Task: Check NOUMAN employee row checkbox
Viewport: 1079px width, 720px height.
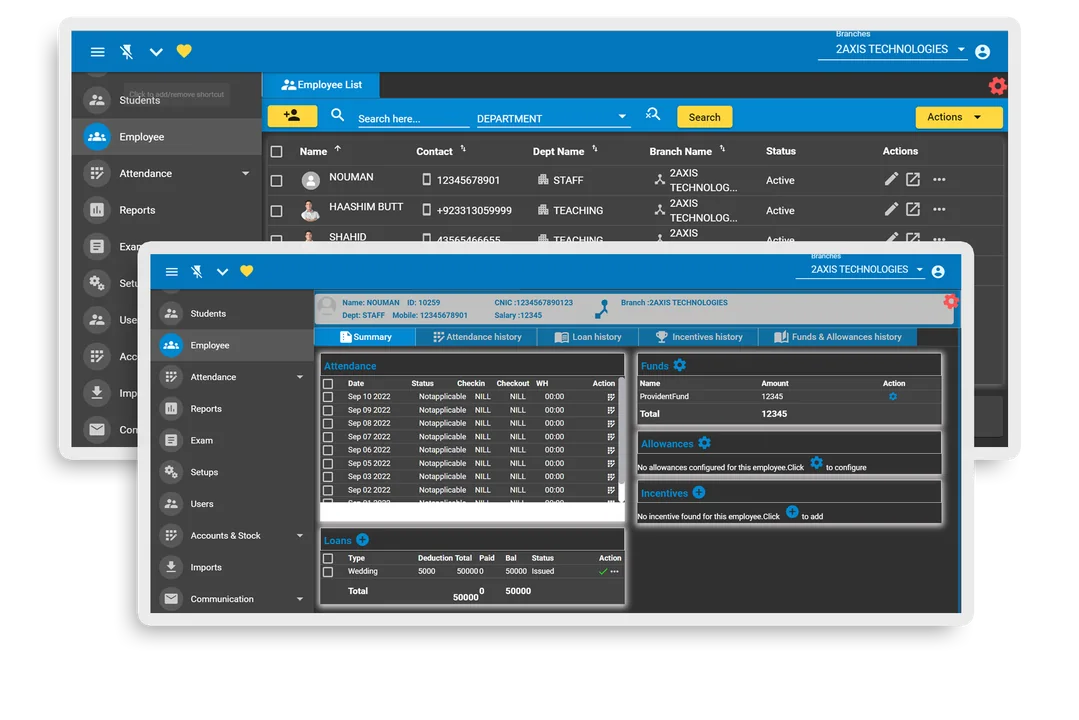Action: [x=277, y=180]
